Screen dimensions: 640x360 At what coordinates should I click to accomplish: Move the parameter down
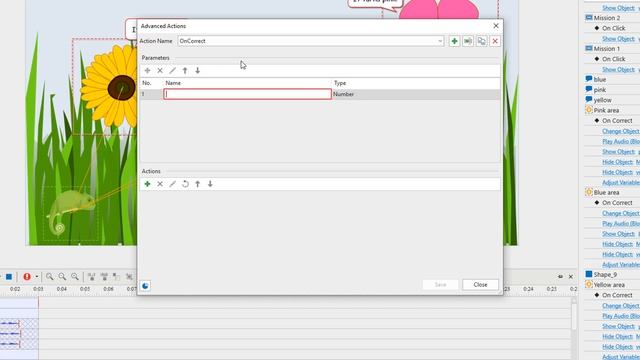pyautogui.click(x=198, y=71)
